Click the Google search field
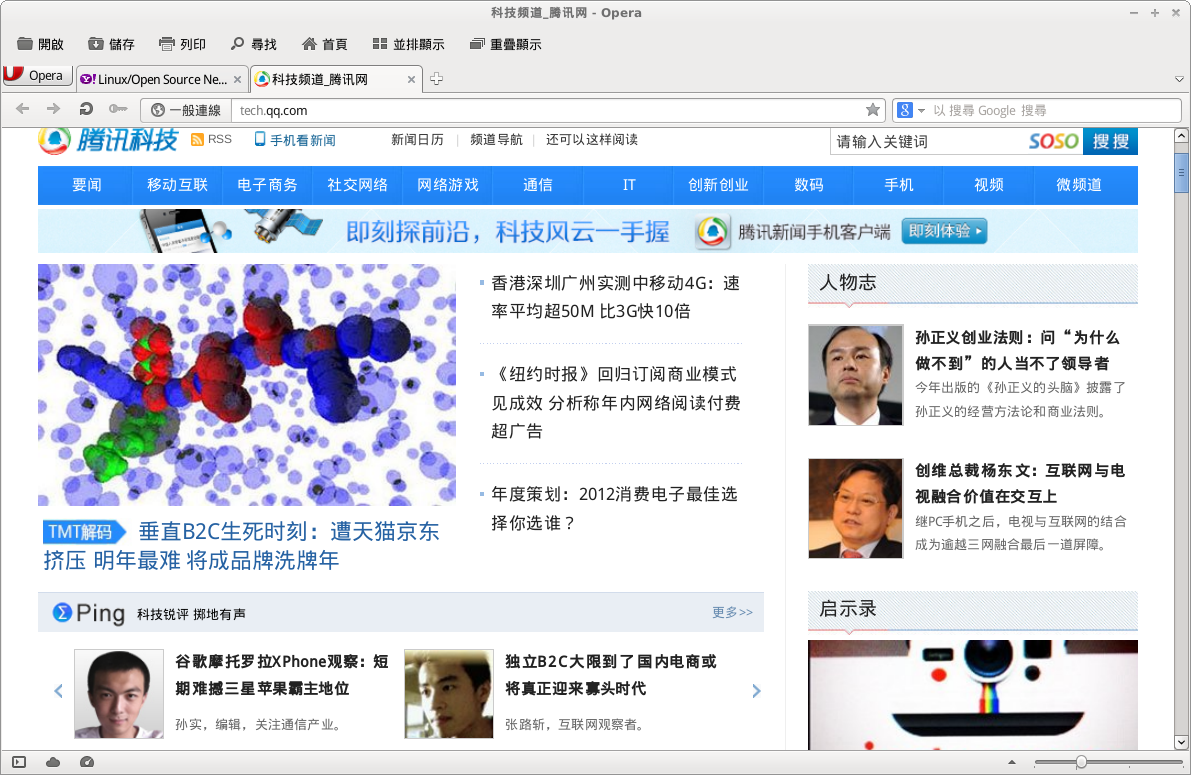1191x775 pixels. tap(1054, 110)
